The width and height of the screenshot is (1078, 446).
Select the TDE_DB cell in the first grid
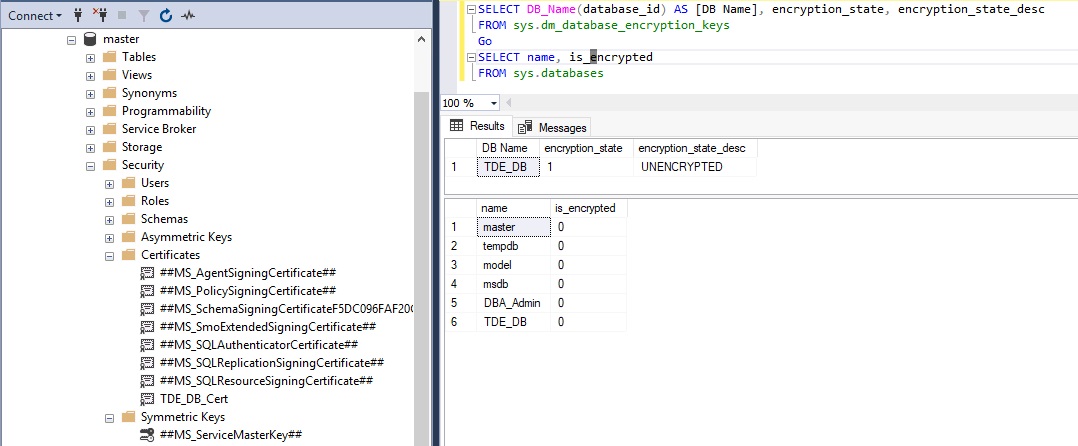point(508,167)
